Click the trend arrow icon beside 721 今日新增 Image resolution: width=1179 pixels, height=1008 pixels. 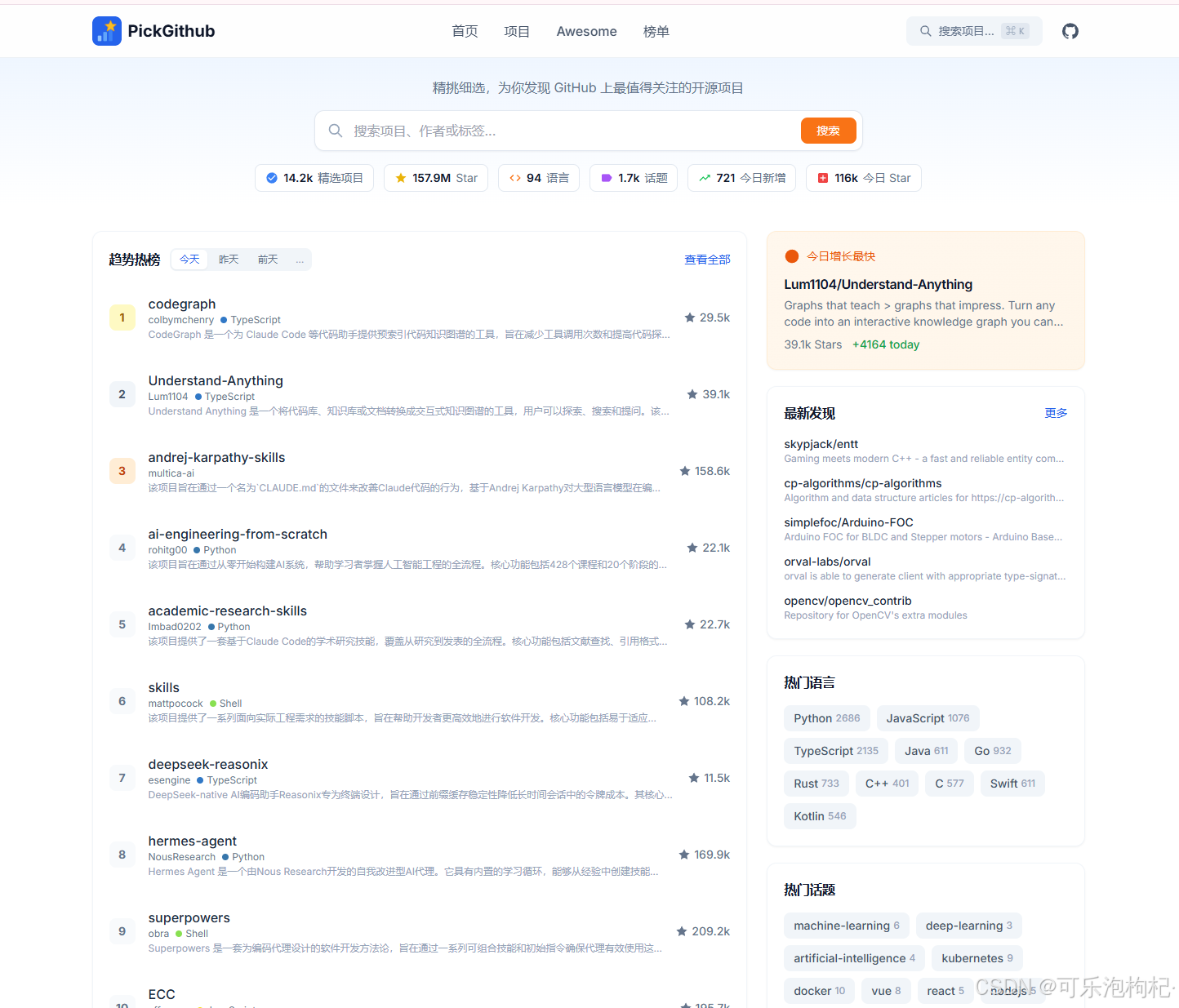705,178
